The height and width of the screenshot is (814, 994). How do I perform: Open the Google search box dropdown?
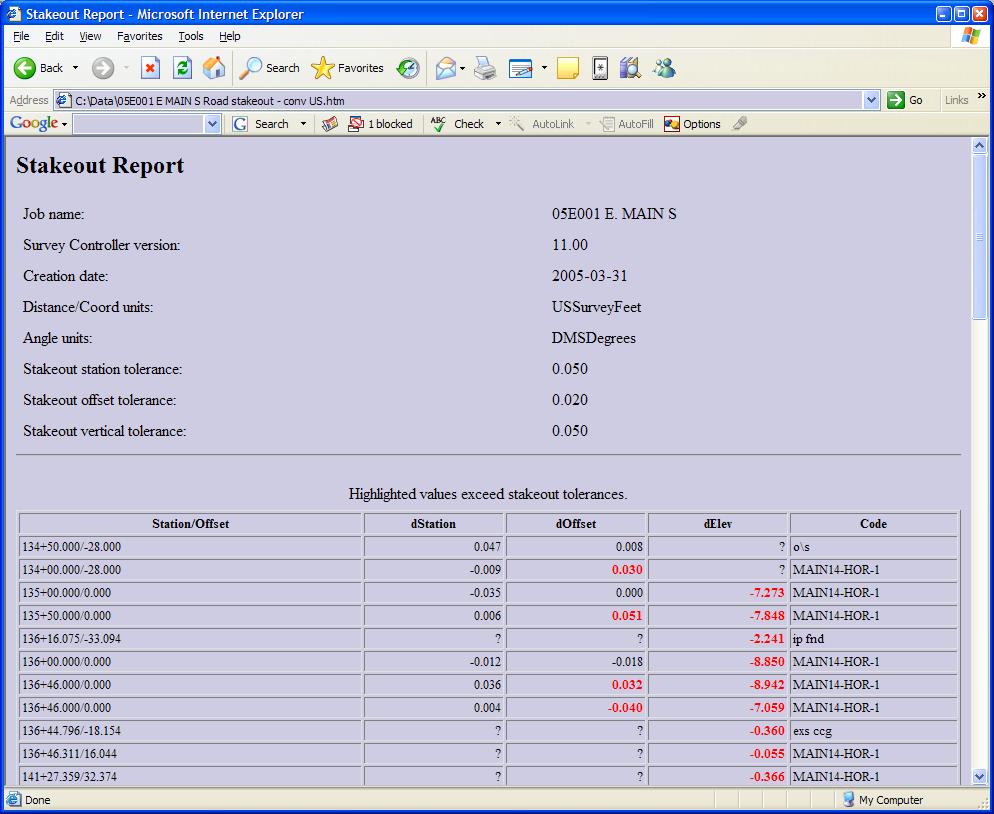(212, 124)
